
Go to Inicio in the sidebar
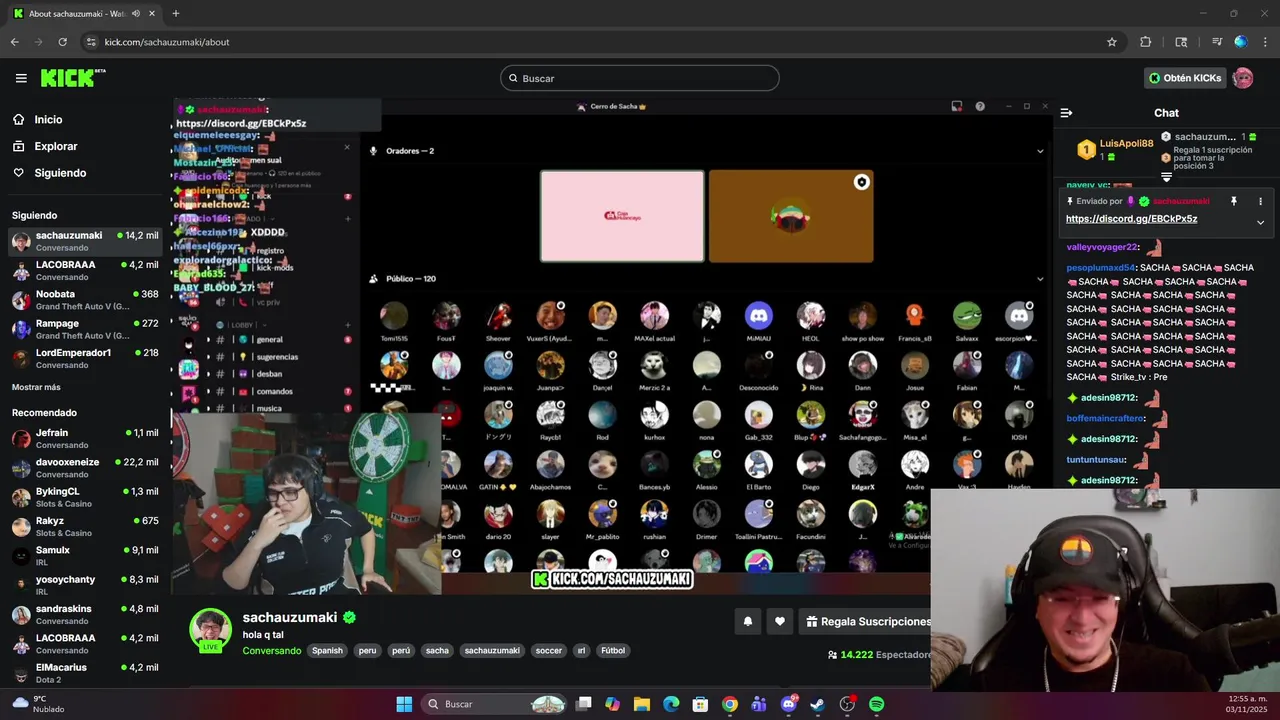[x=48, y=119]
